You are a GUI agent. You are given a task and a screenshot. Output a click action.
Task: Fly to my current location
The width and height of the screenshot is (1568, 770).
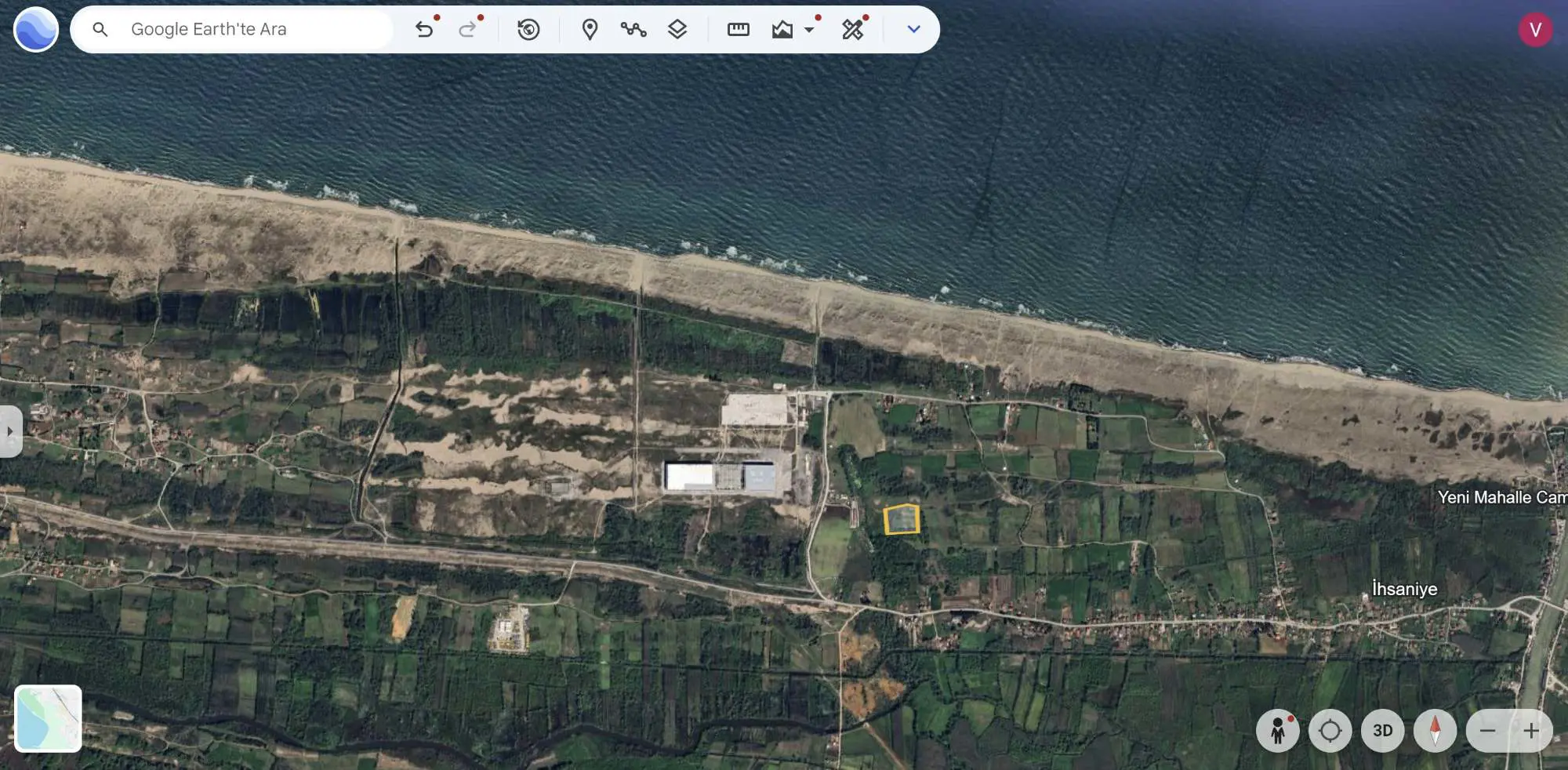point(1330,731)
